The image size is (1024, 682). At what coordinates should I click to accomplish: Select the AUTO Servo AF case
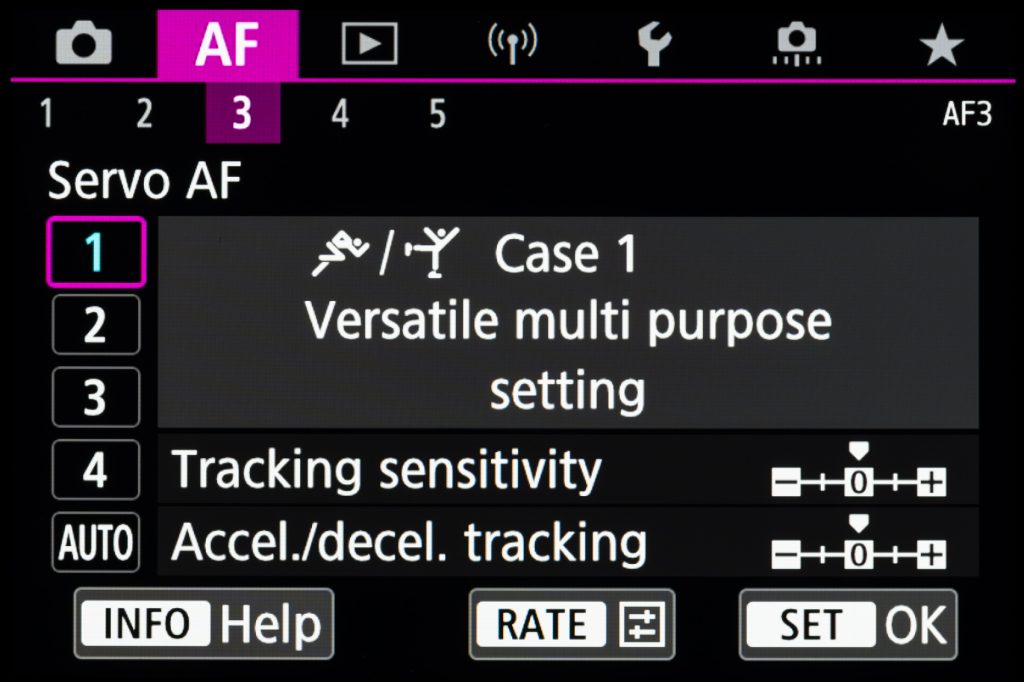(x=95, y=542)
